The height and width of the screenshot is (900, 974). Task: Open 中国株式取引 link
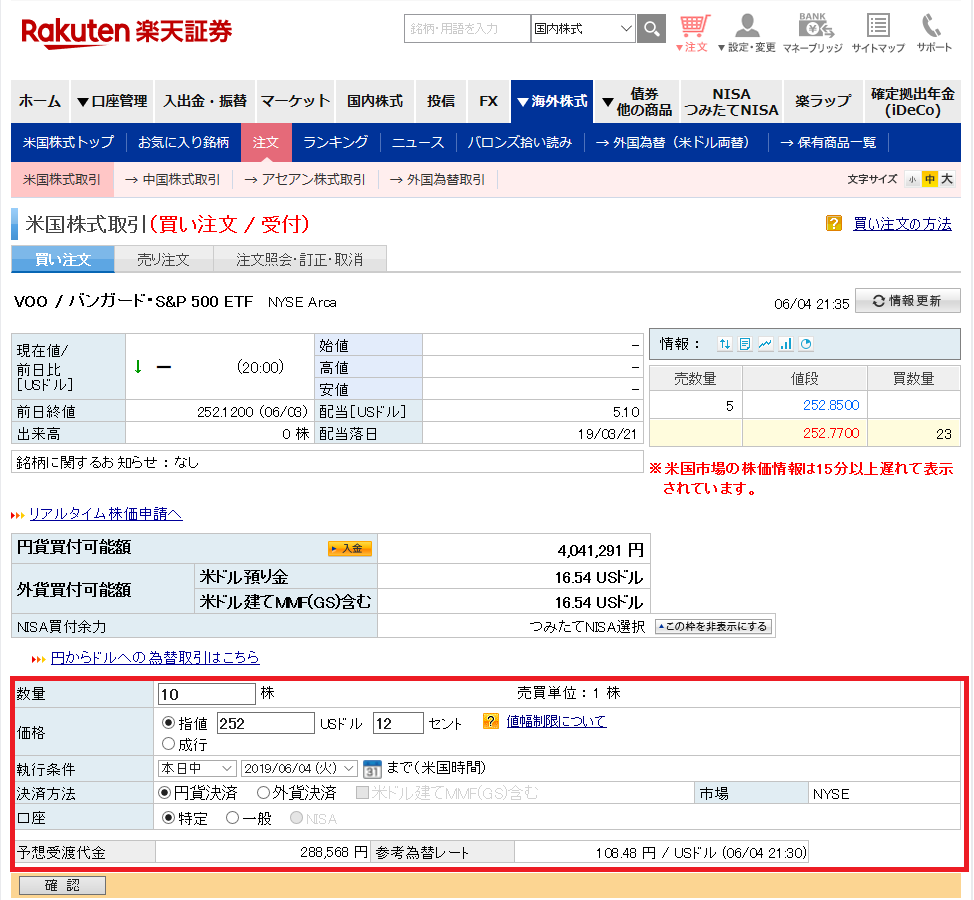click(173, 180)
